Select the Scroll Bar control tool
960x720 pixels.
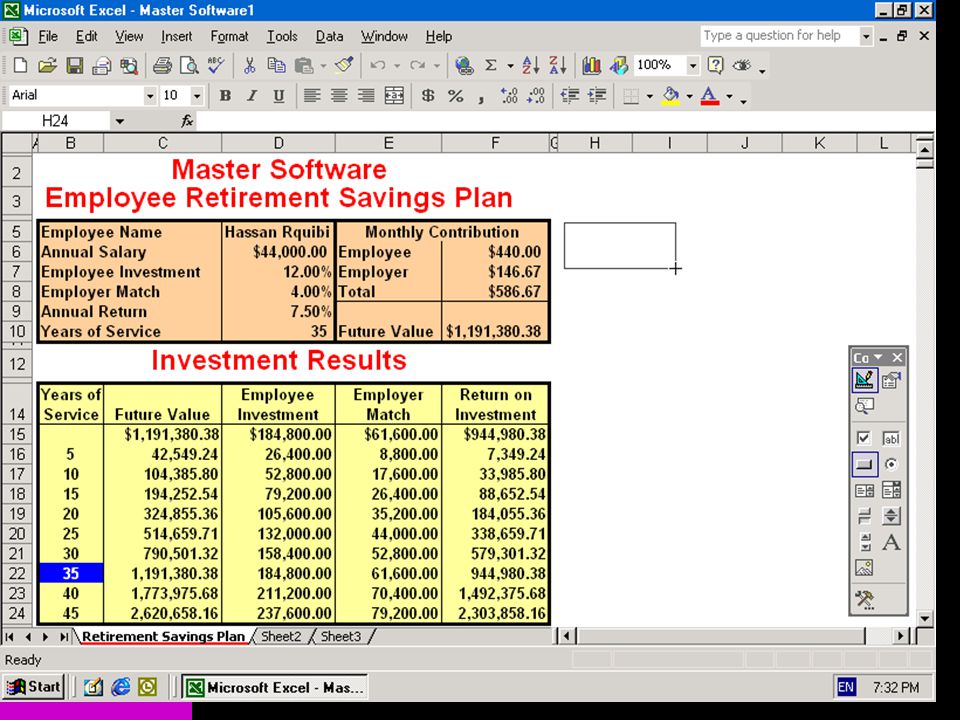pos(864,542)
